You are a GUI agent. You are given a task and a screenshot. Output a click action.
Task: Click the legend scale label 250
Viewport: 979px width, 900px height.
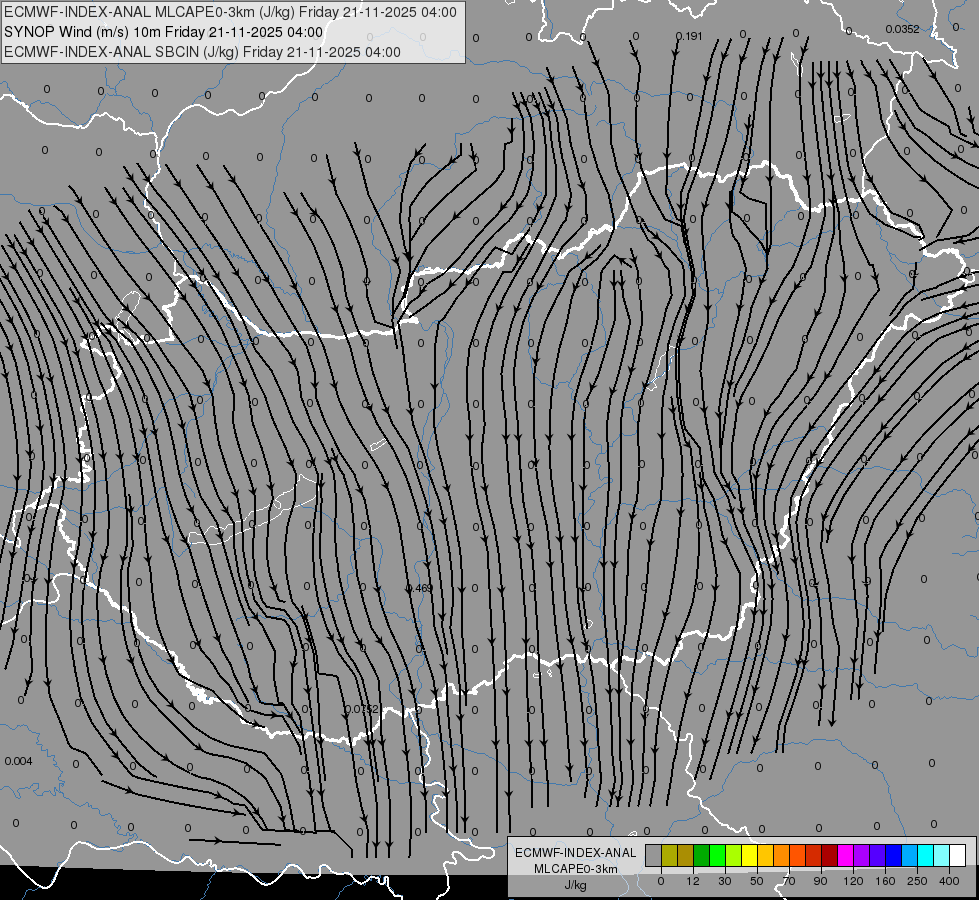[x=917, y=881]
